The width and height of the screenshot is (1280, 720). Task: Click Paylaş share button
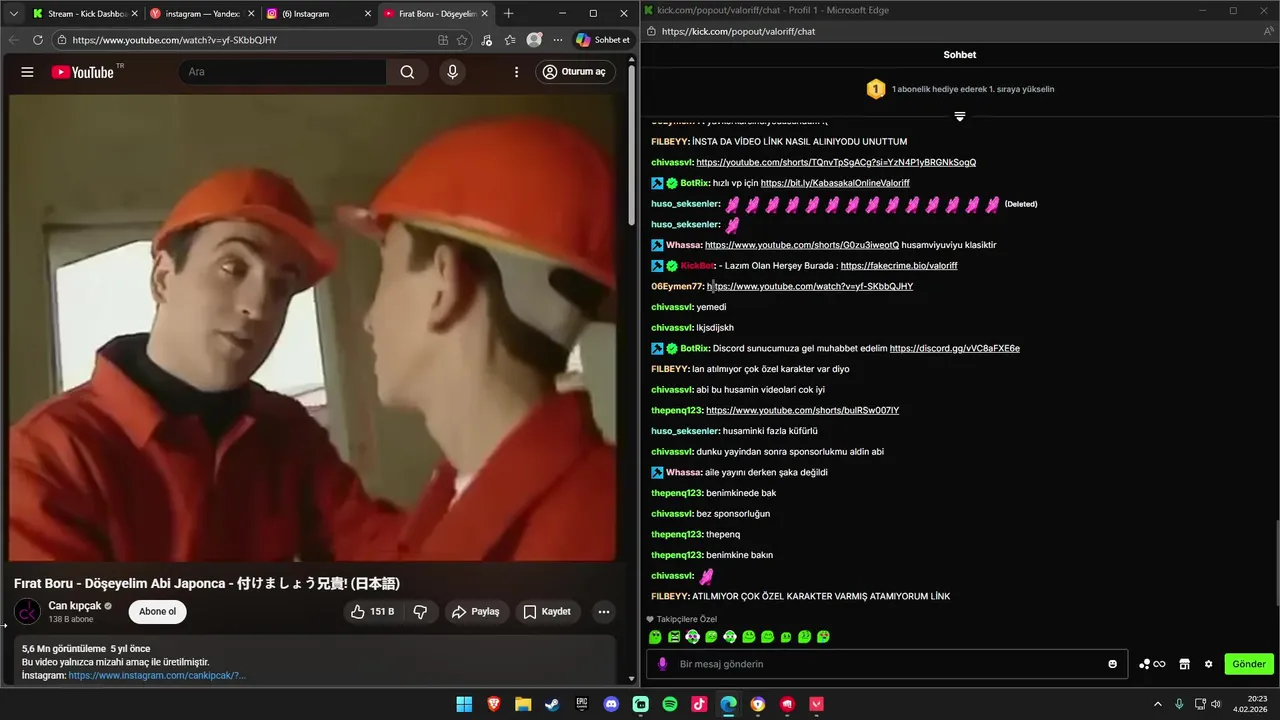click(x=475, y=611)
